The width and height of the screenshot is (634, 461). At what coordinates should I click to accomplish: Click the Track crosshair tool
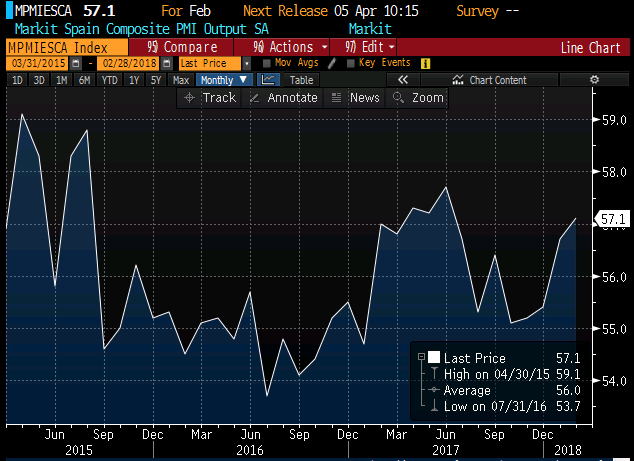(x=210, y=98)
